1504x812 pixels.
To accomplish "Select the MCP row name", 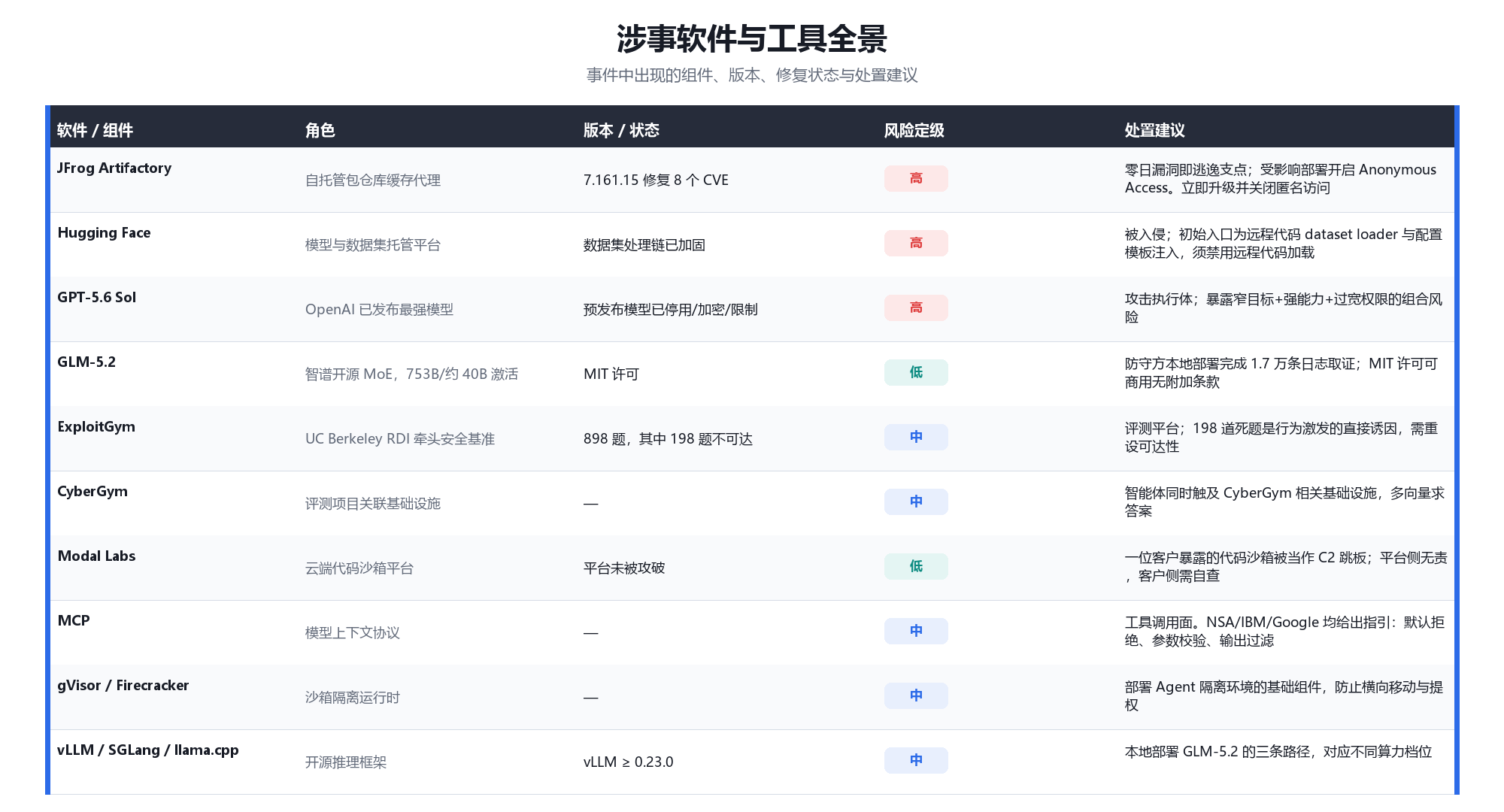I will 74,620.
